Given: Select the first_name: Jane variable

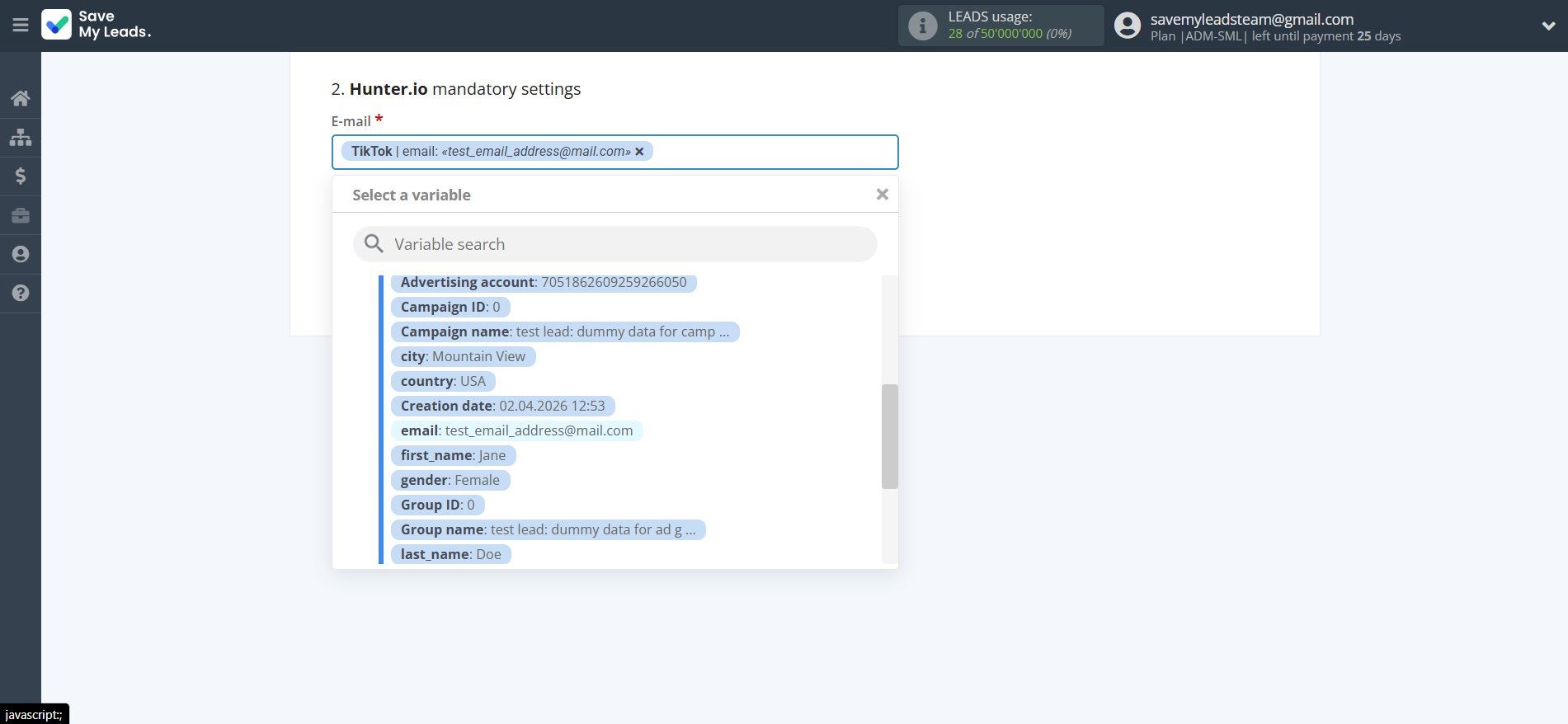Looking at the screenshot, I should pyautogui.click(x=453, y=455).
